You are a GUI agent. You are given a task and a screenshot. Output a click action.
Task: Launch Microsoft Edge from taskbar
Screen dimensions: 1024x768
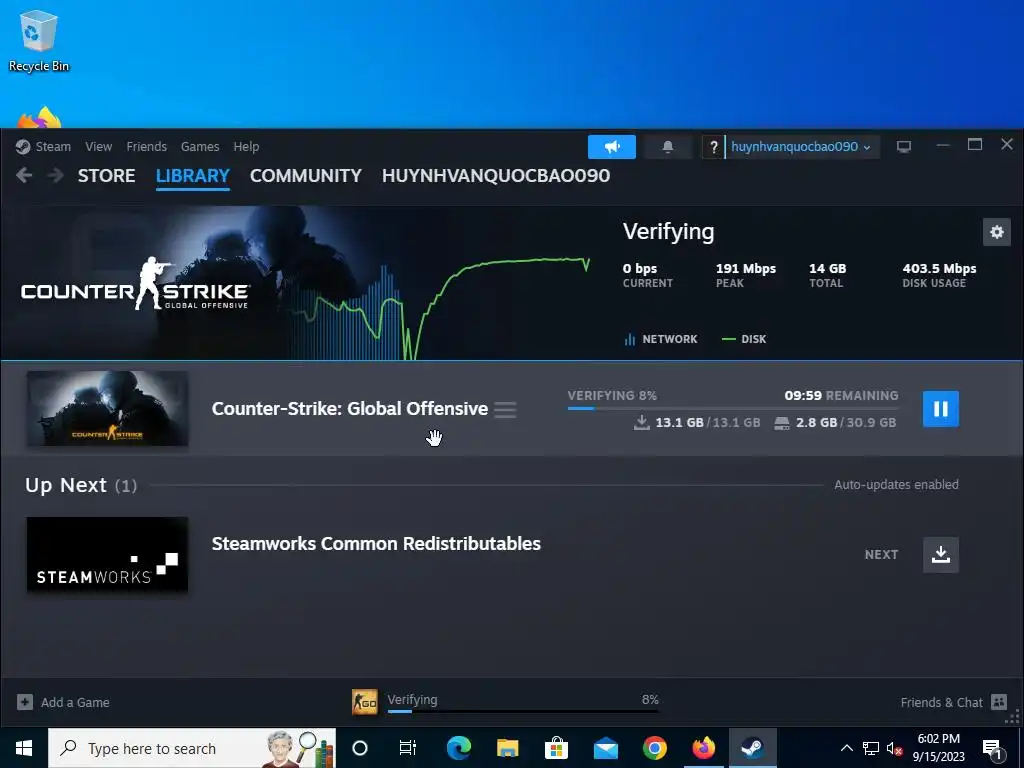coord(458,748)
